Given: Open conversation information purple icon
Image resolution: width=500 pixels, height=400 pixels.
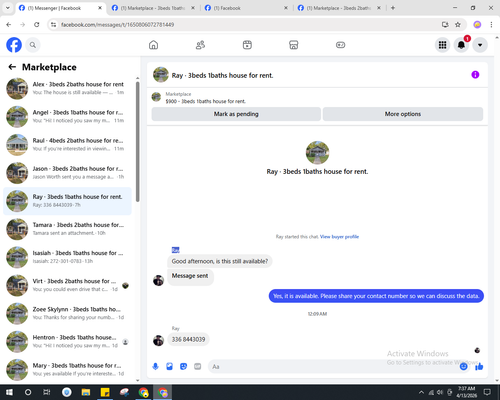Looking at the screenshot, I should pyautogui.click(x=475, y=75).
